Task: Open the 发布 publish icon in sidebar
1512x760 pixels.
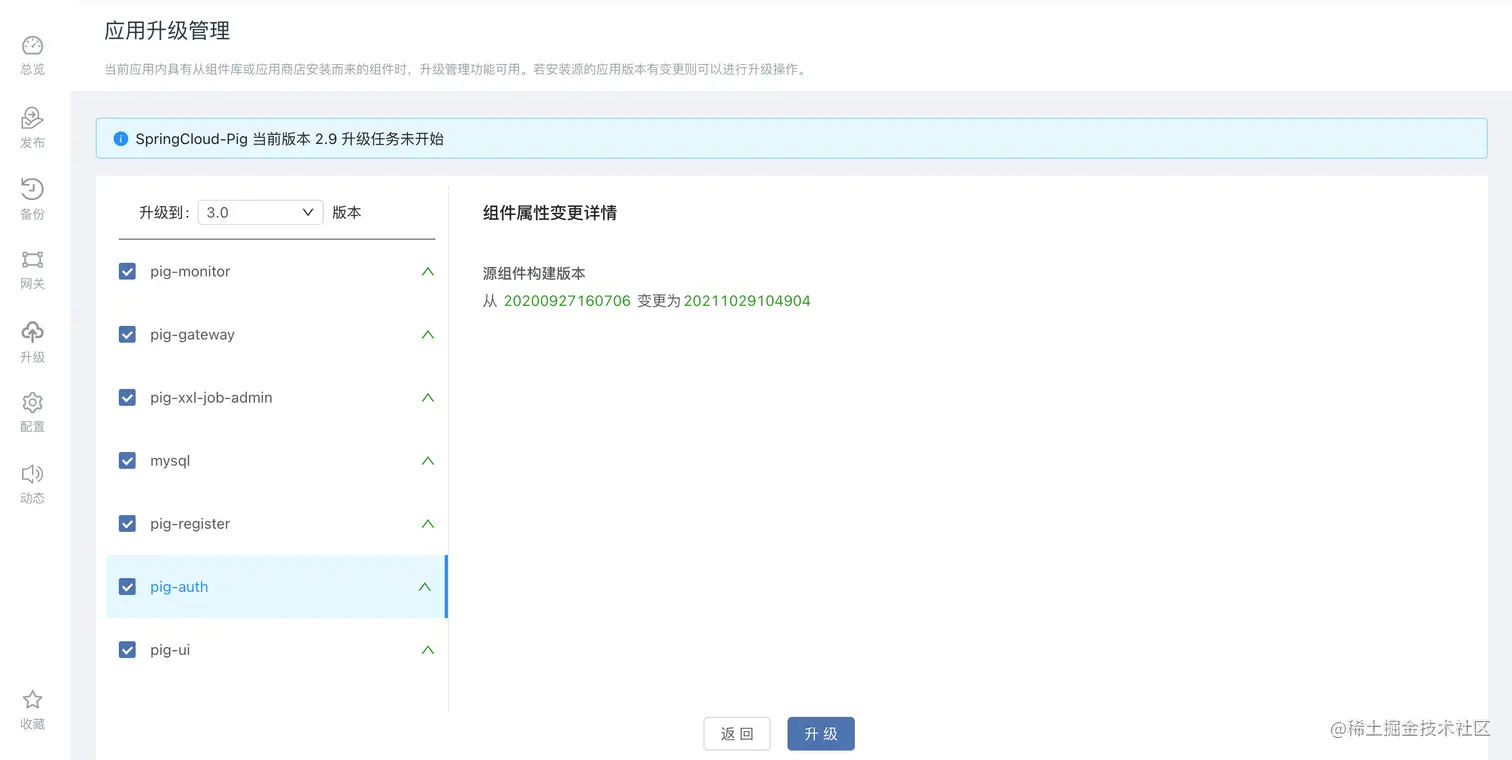Action: click(33, 118)
